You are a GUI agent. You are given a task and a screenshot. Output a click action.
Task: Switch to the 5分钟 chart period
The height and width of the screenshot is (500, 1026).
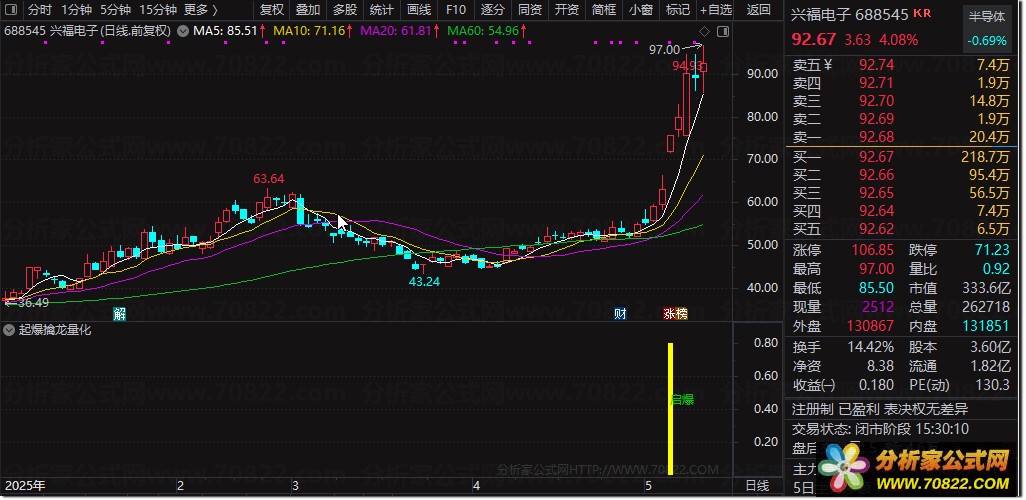click(116, 10)
